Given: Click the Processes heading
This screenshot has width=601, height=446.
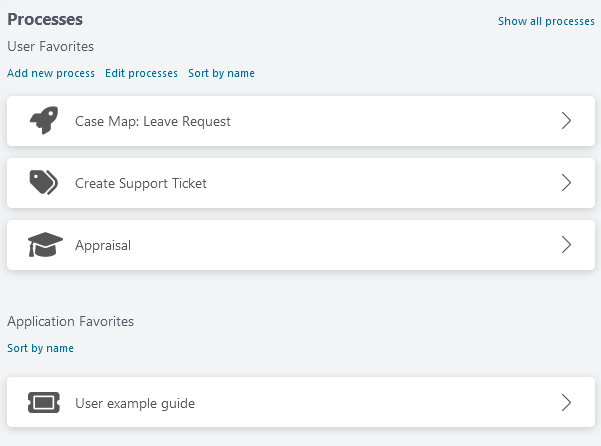Looking at the screenshot, I should coord(45,19).
